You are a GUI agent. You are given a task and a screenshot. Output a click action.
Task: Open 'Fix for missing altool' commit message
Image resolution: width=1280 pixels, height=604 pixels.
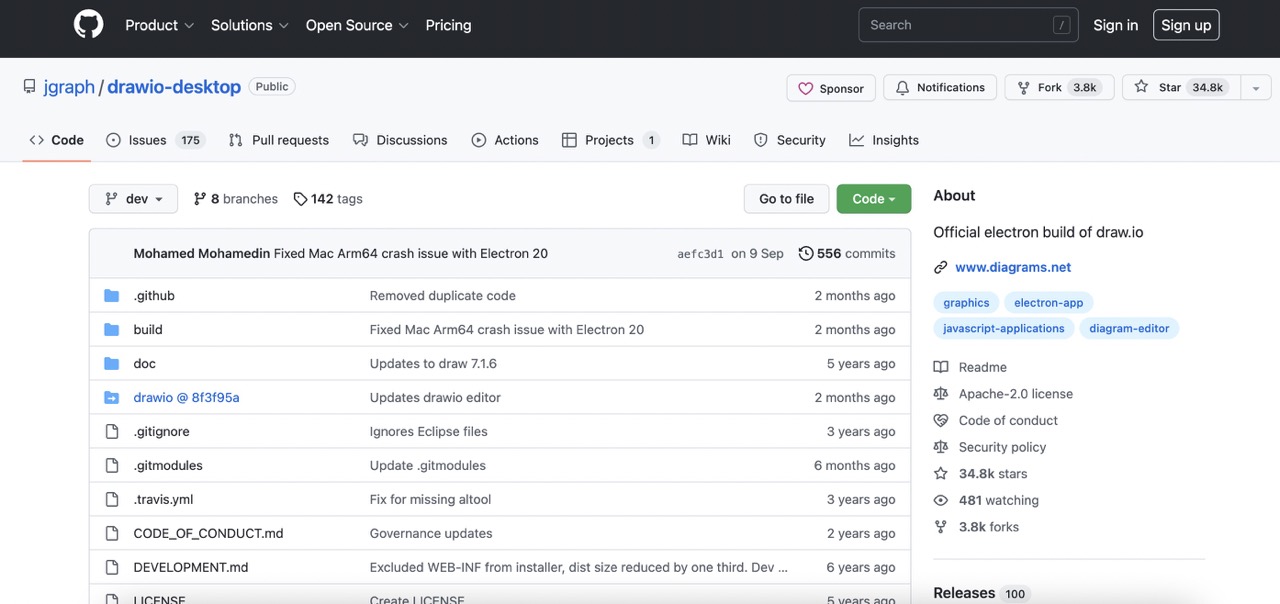pyautogui.click(x=431, y=500)
